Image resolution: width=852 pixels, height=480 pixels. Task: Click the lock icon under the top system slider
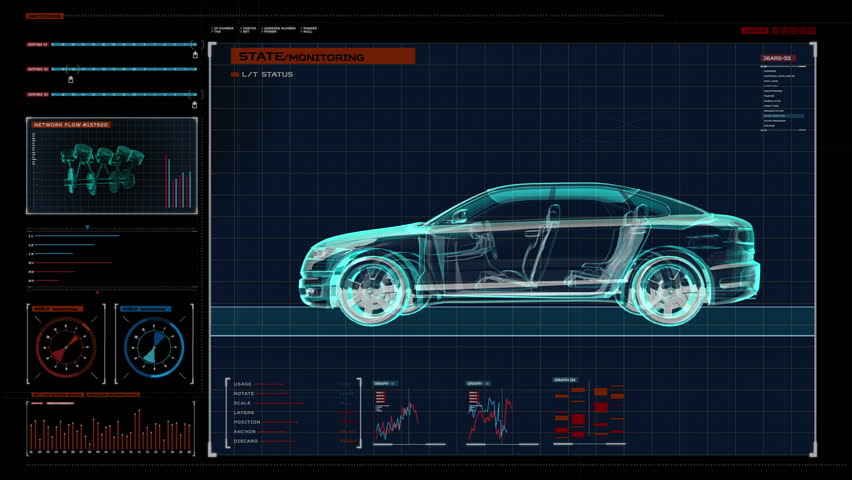click(194, 56)
